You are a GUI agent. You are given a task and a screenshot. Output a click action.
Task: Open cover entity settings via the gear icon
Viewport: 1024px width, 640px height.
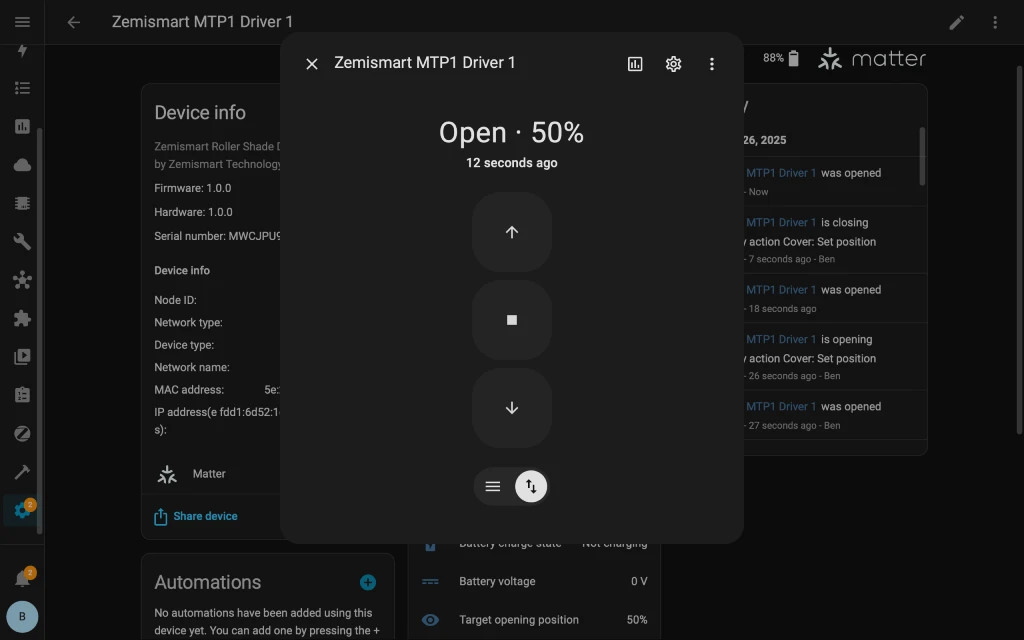[673, 63]
